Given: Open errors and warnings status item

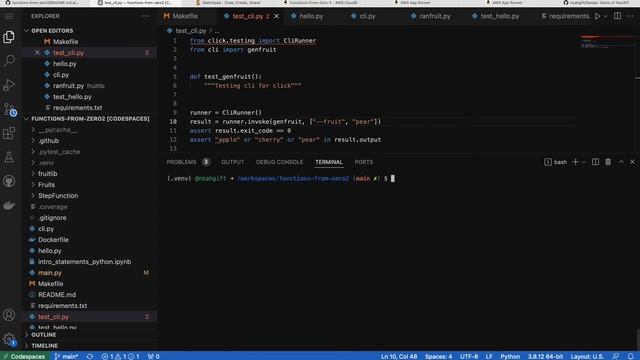Looking at the screenshot, I should [x=120, y=356].
